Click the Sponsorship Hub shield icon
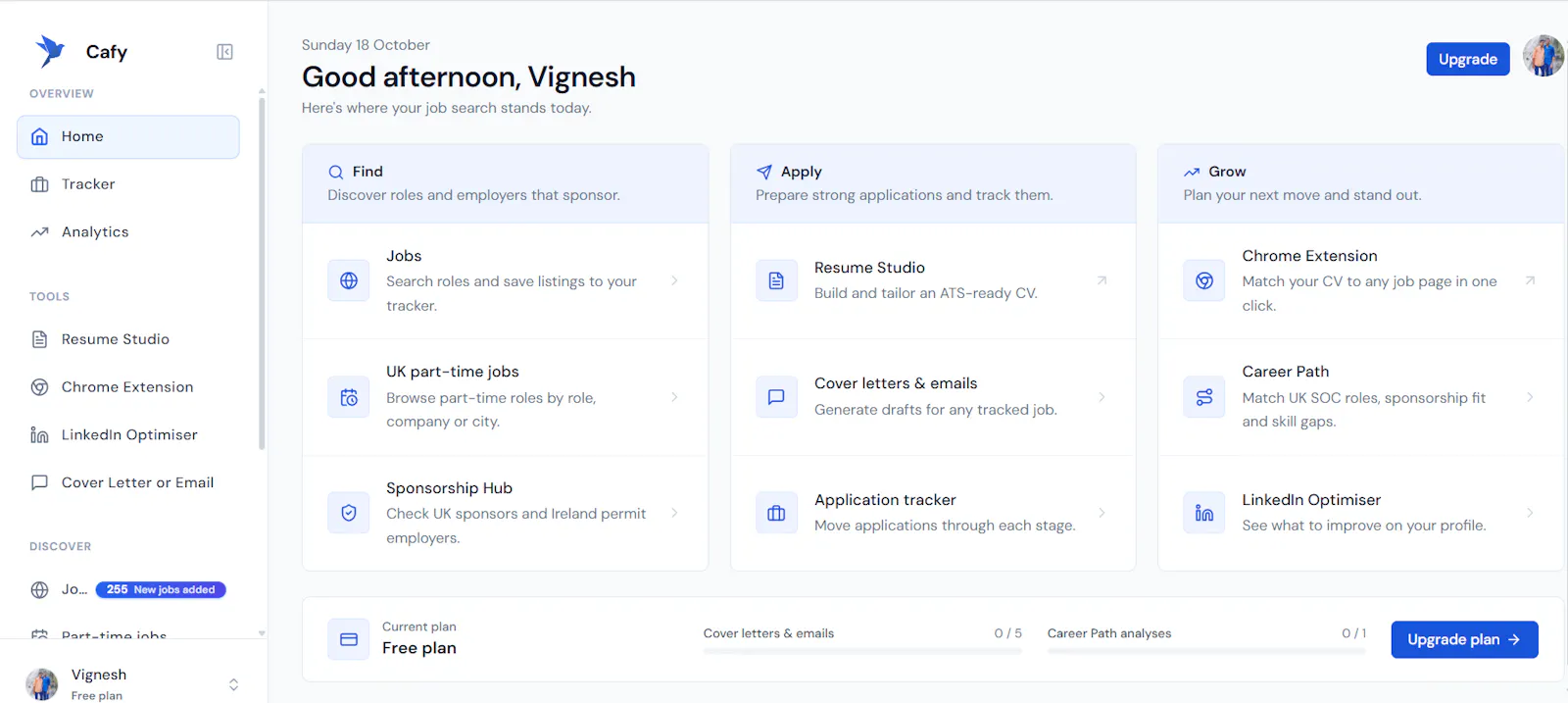 (349, 513)
